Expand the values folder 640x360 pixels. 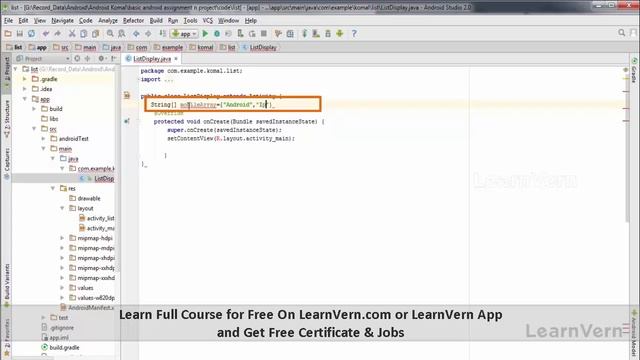pos(62,288)
